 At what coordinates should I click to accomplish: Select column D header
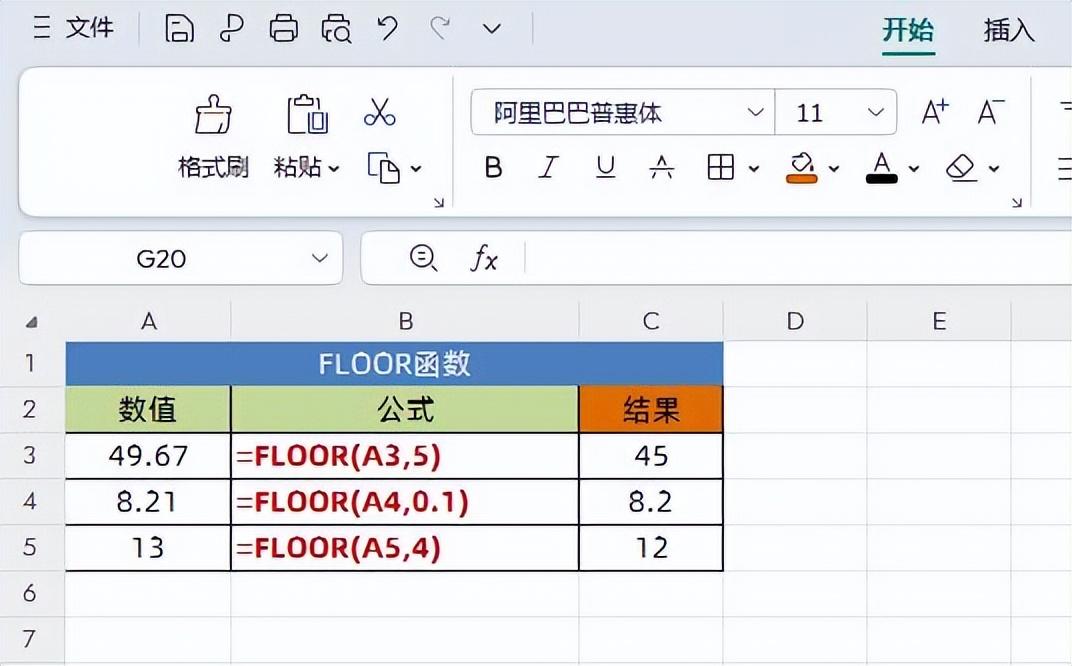[x=795, y=321]
